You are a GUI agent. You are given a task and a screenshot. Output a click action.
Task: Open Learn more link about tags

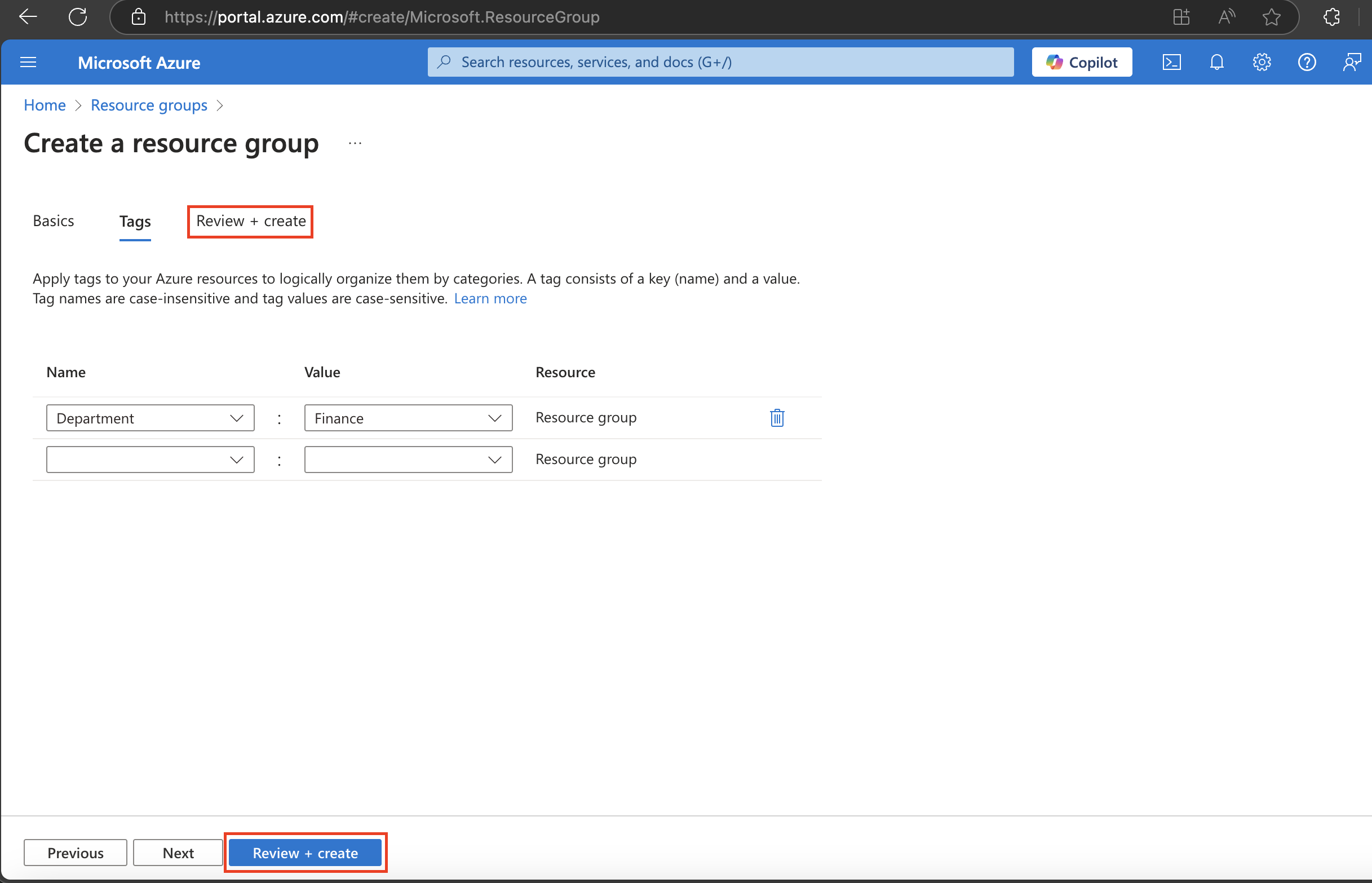490,298
